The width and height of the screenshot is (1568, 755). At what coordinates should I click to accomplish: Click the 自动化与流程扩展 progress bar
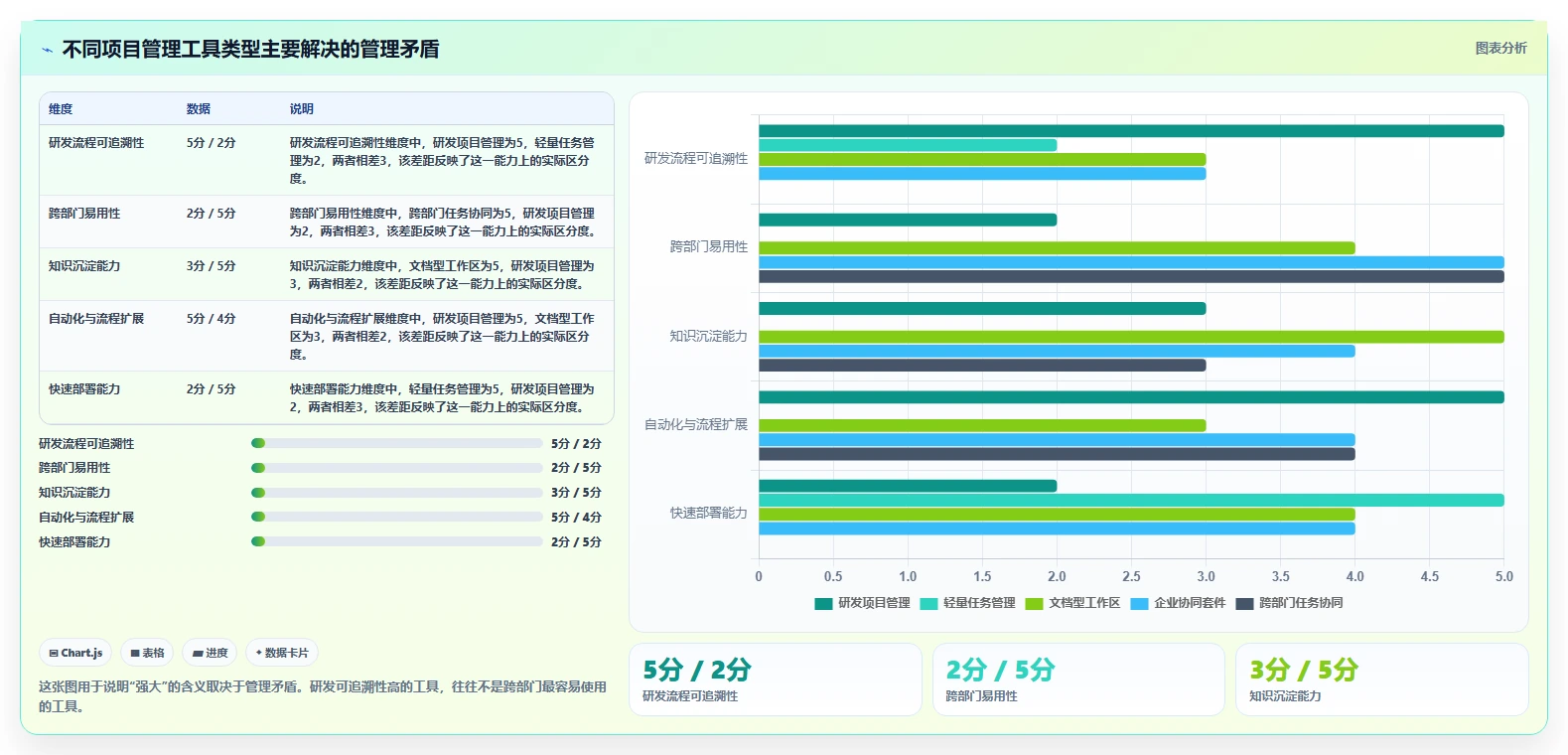[397, 517]
